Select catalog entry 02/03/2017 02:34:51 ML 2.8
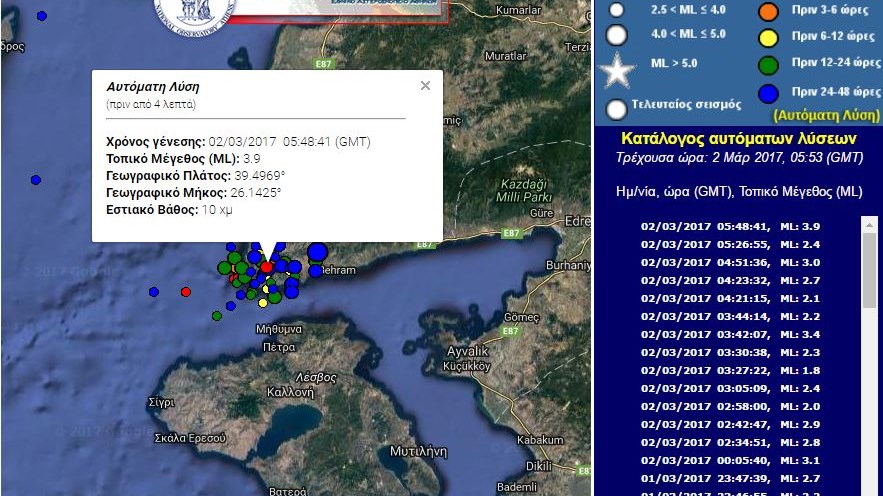883x496 pixels. click(730, 443)
